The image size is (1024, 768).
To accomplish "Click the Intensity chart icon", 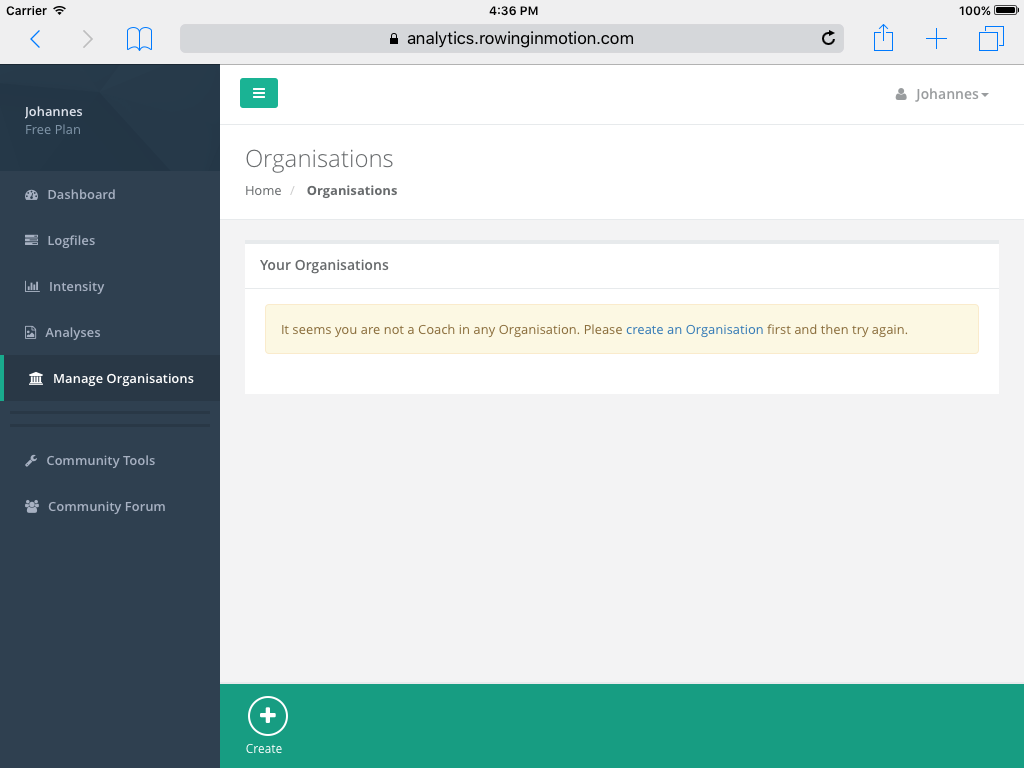I will (31, 286).
